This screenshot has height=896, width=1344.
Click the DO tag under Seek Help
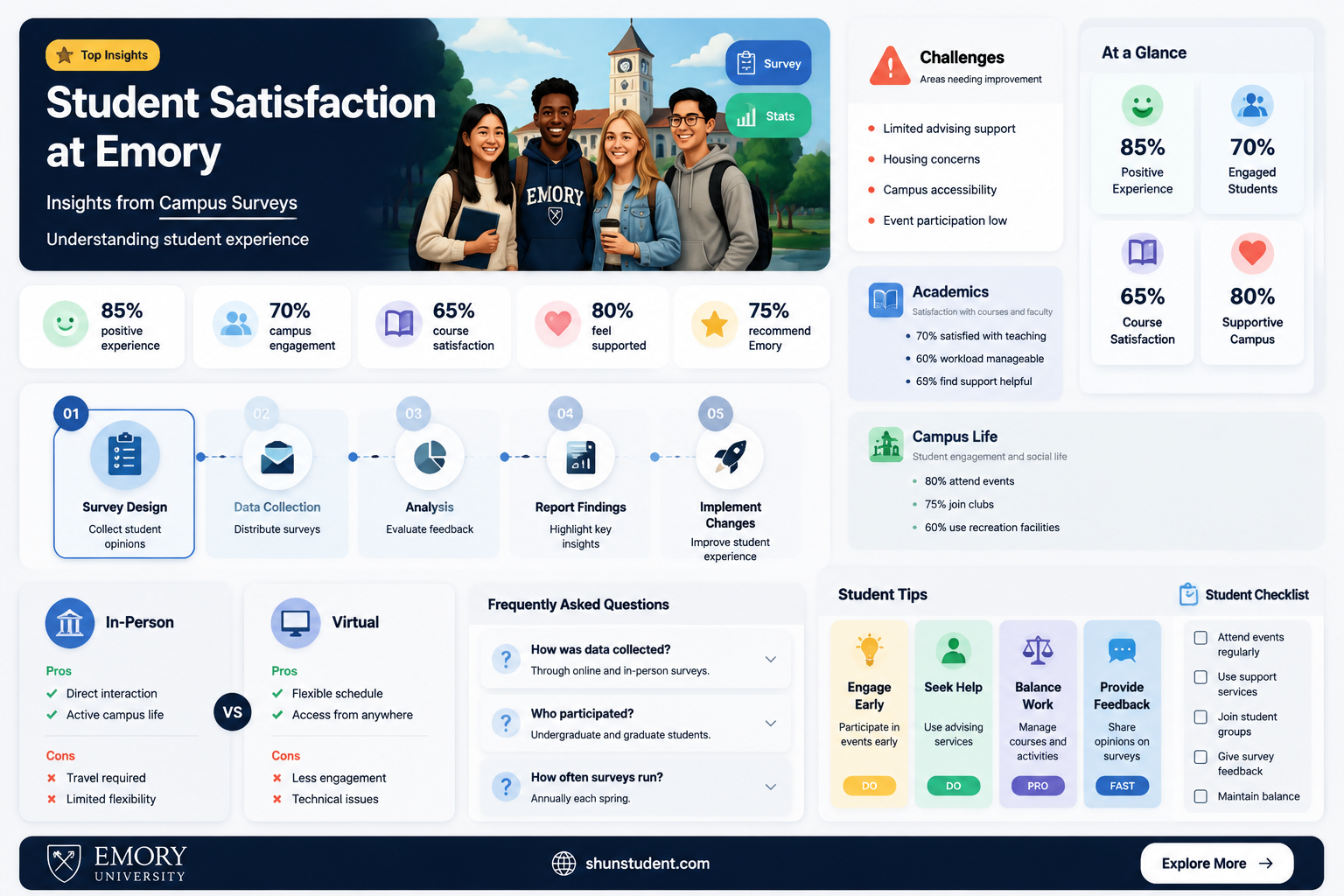tap(953, 786)
